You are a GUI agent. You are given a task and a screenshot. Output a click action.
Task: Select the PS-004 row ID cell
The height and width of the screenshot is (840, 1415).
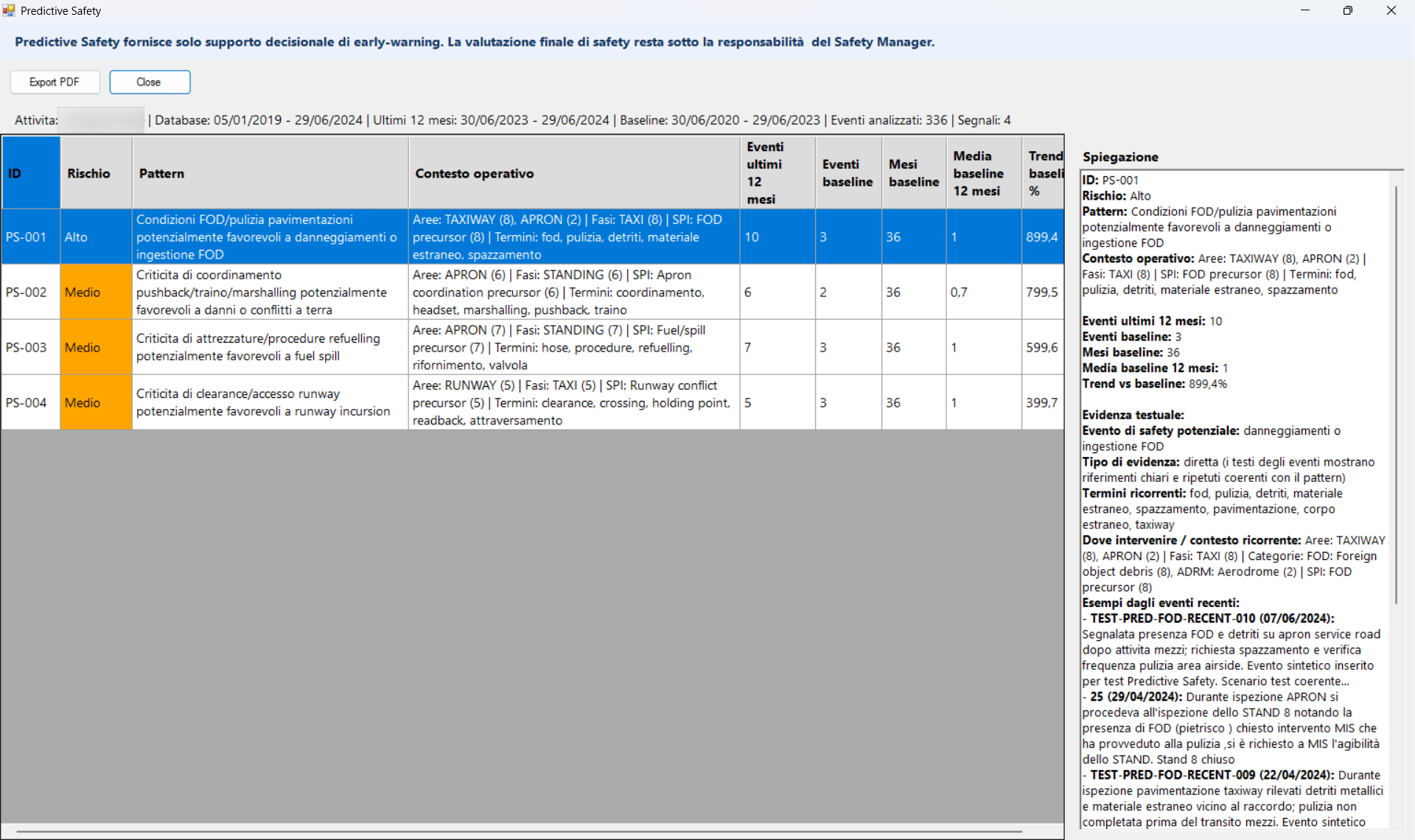31,402
